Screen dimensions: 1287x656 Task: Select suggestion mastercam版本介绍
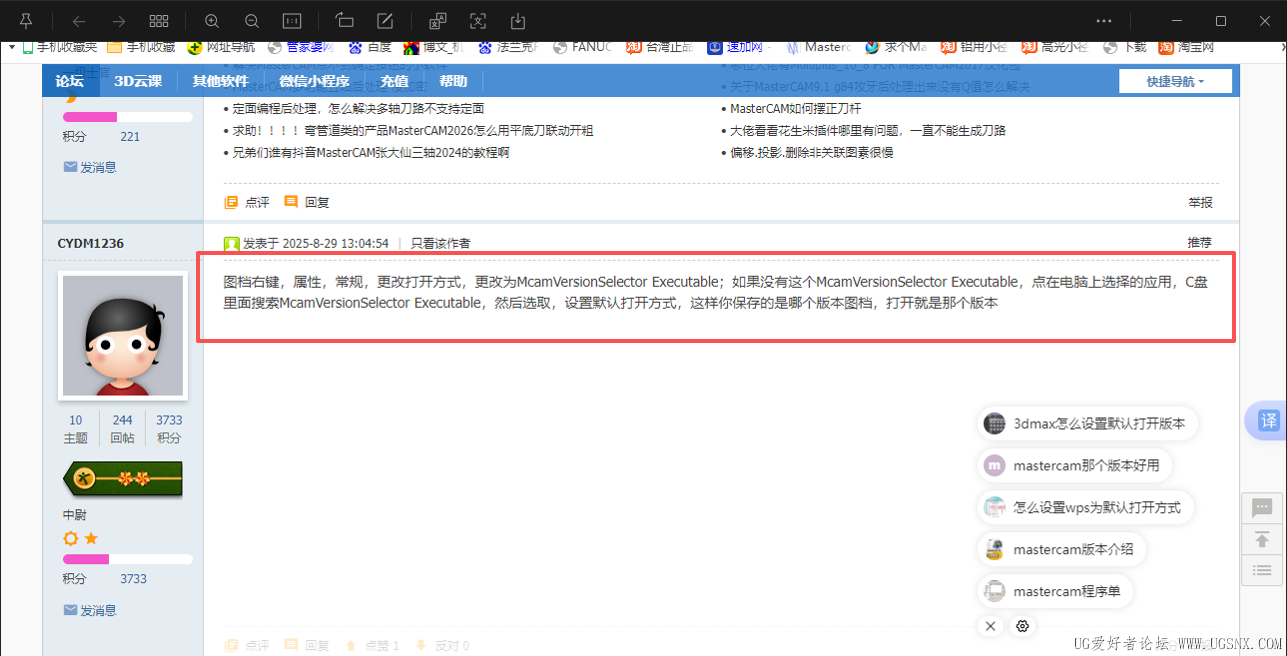tap(1061, 550)
